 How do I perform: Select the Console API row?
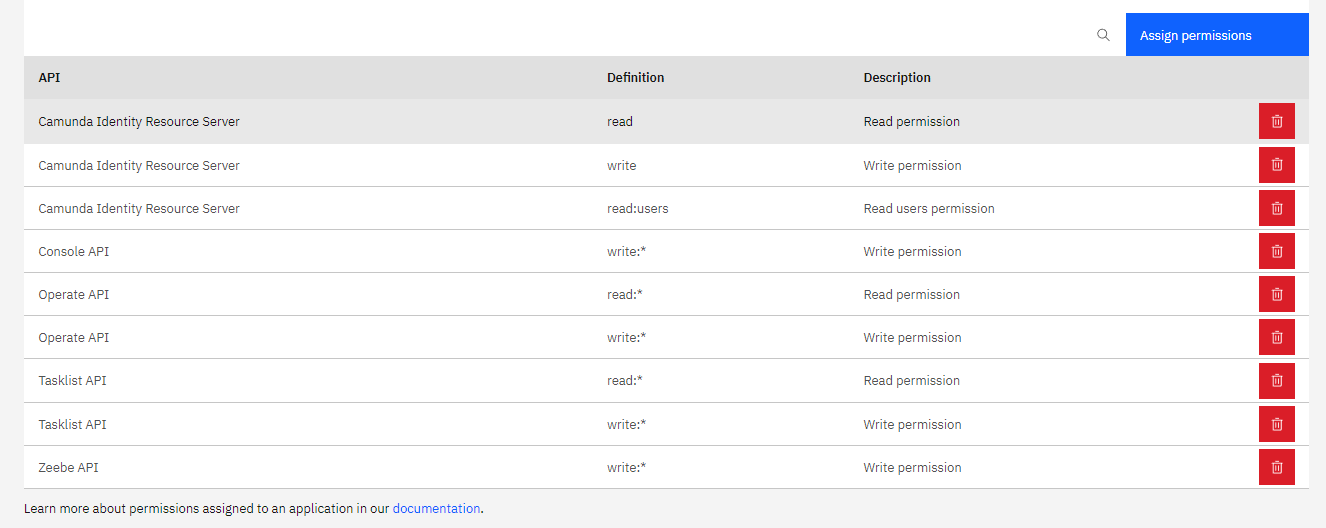(x=666, y=251)
